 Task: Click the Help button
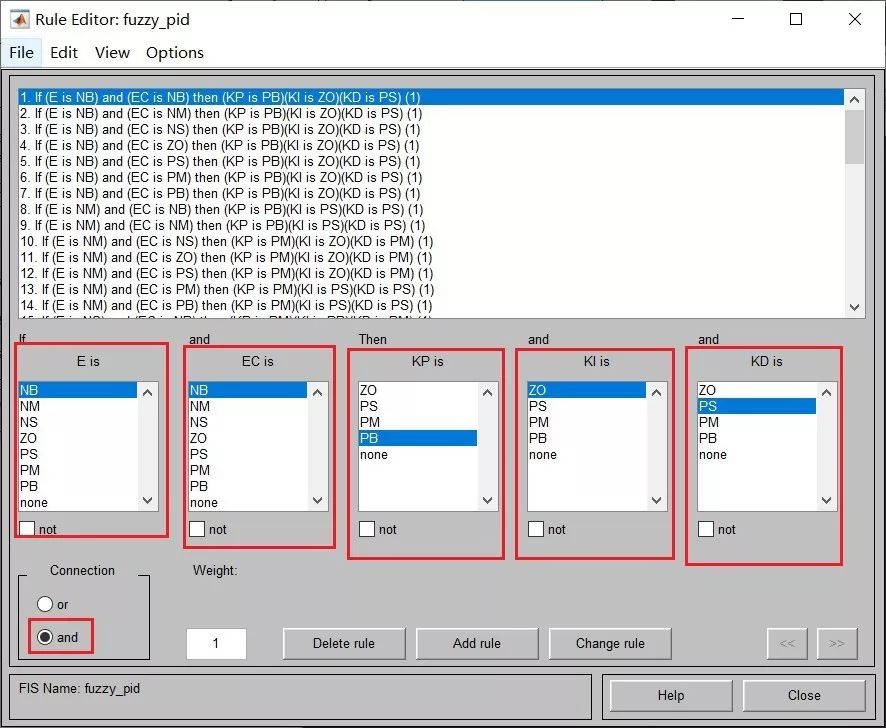click(x=671, y=695)
